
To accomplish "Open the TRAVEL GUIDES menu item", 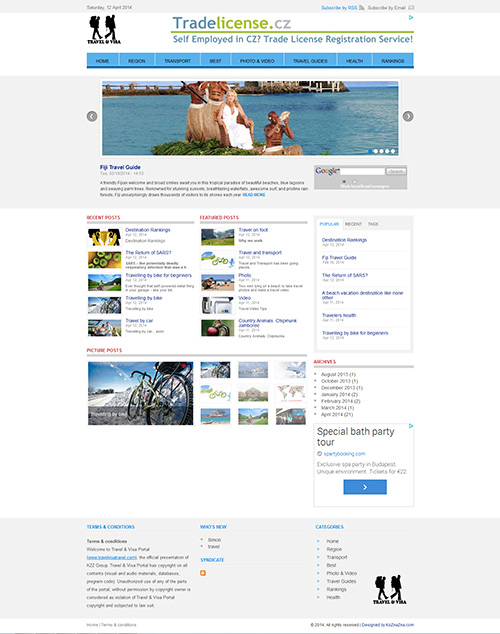I will [x=310, y=61].
